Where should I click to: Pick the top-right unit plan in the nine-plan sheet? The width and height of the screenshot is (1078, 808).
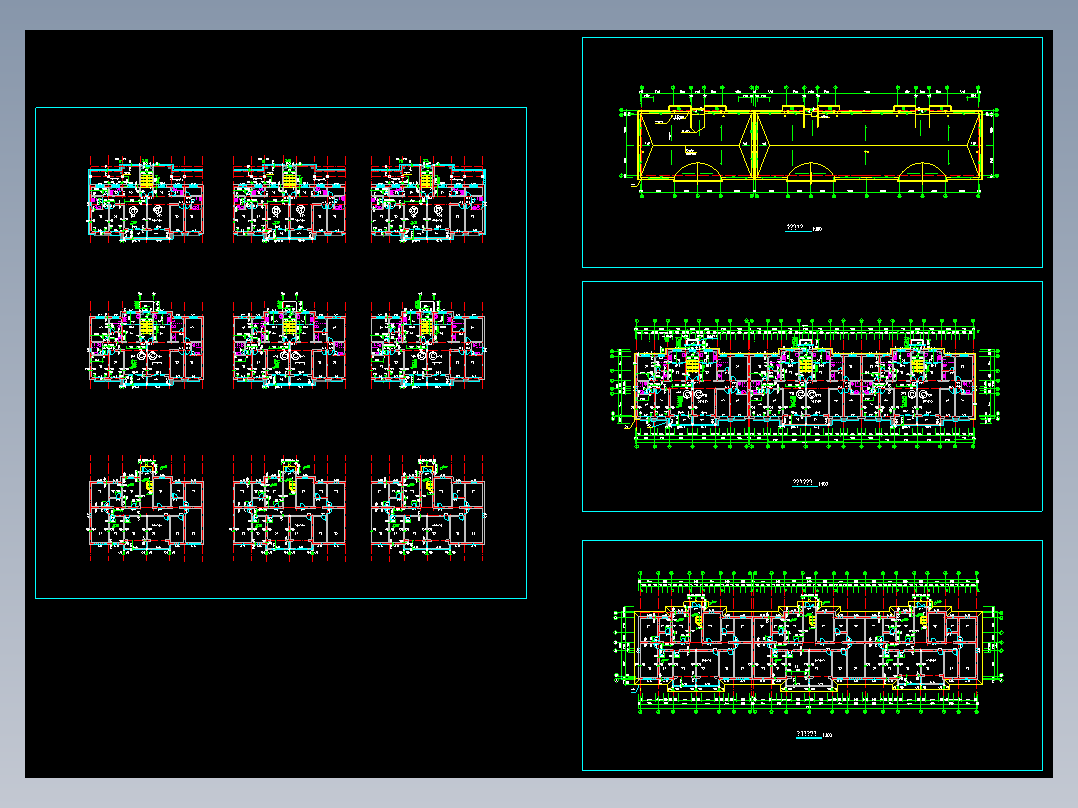[428, 199]
